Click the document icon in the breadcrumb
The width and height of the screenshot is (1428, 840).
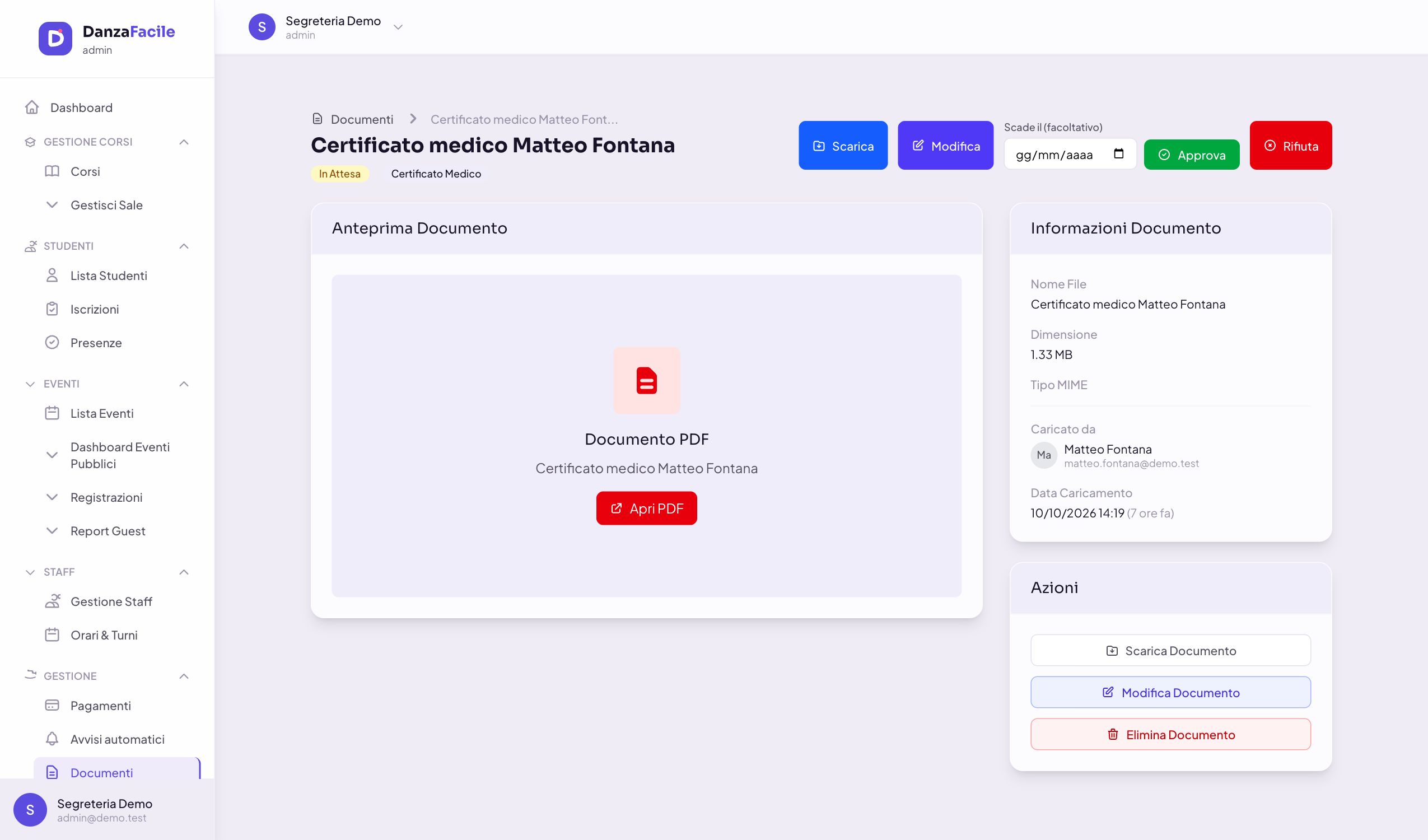(x=318, y=119)
